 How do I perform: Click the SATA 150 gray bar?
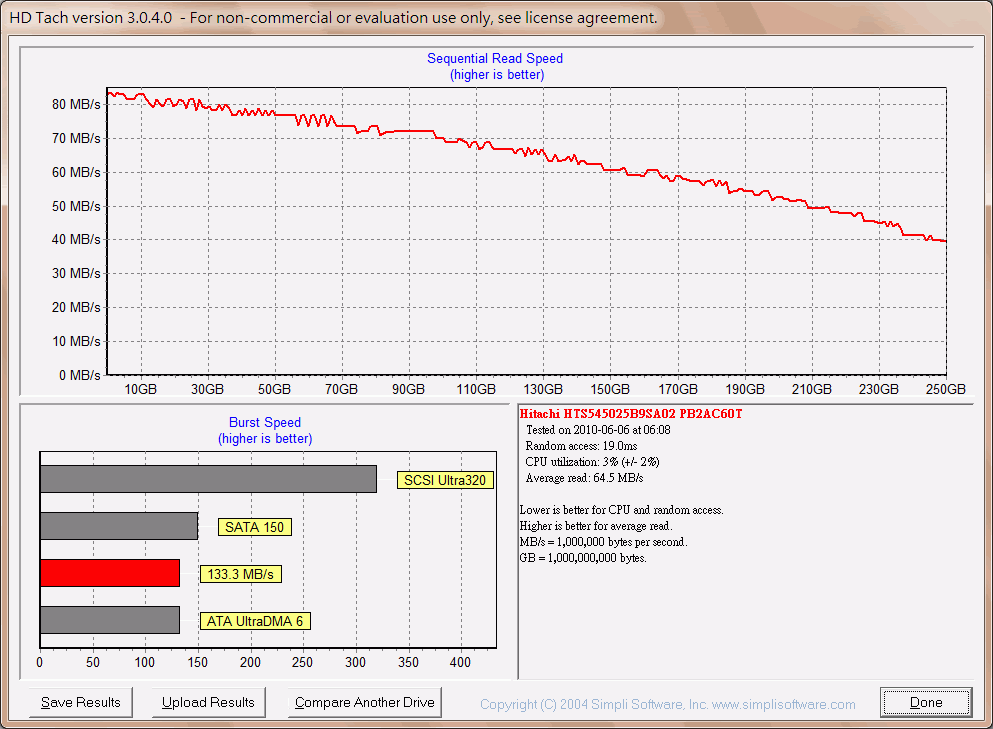coord(119,526)
